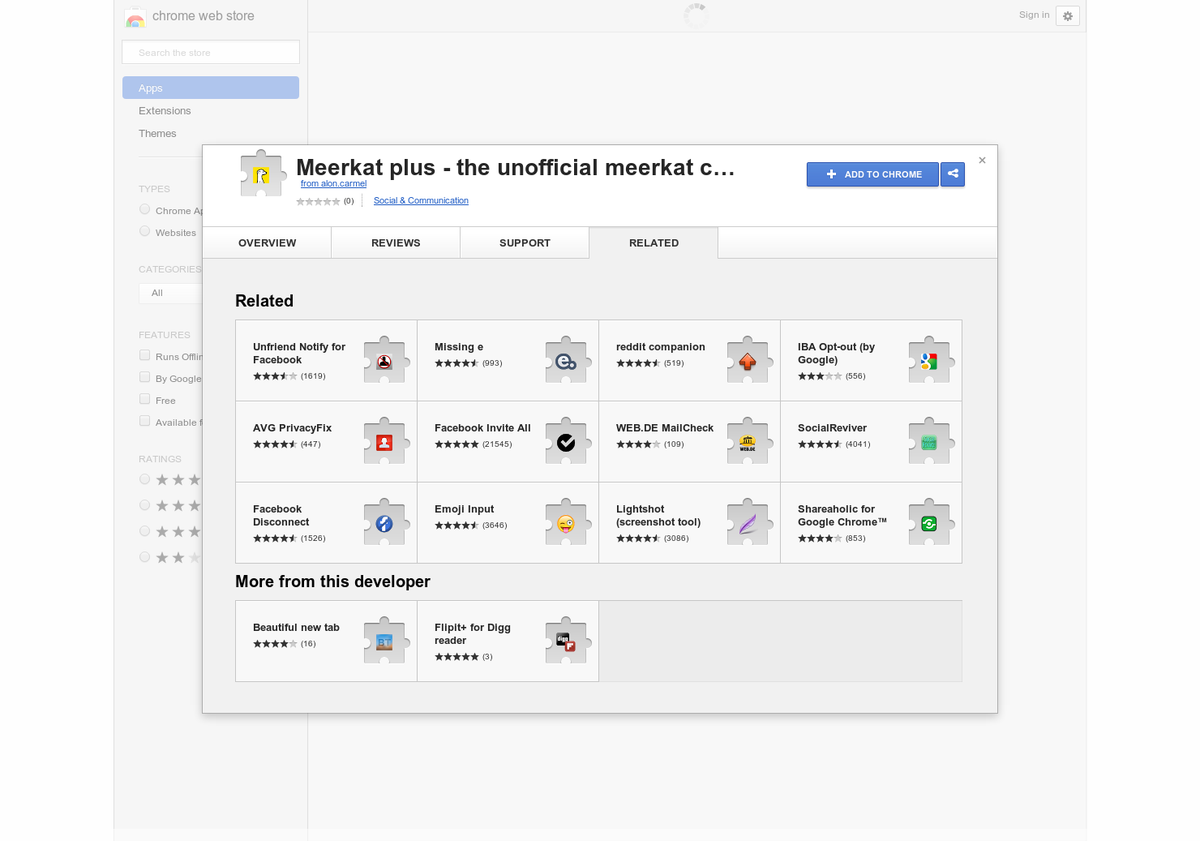Screen dimensions: 1200x841
Task: Select the second star rating radio
Action: 145,505
